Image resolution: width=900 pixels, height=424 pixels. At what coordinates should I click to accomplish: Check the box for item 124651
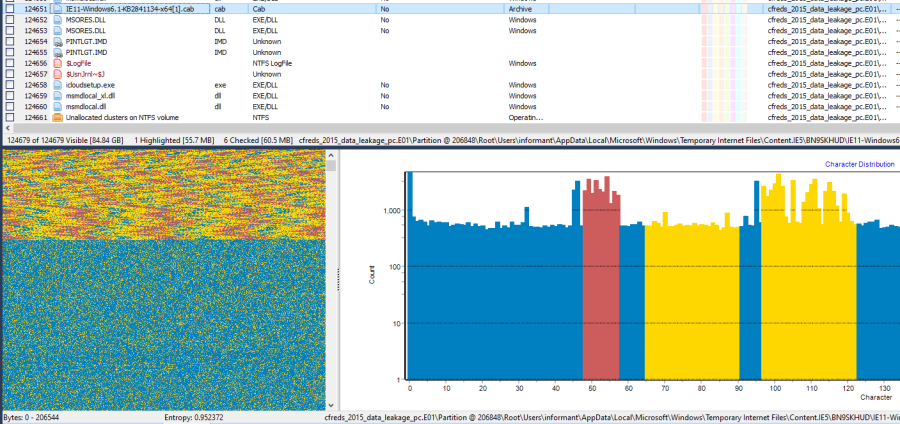click(9, 8)
